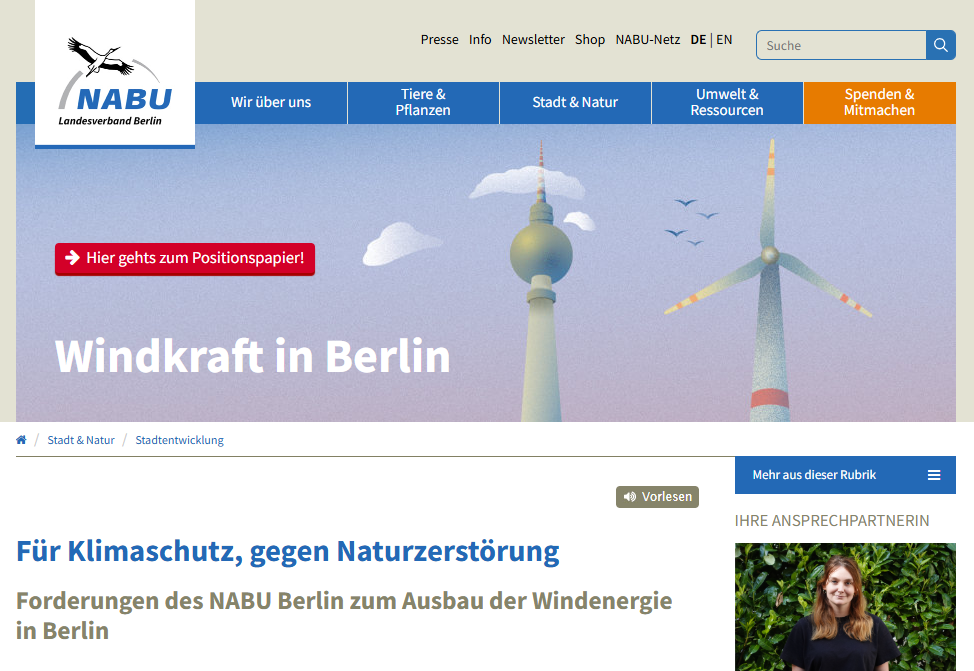974x671 pixels.
Task: Click the Für Klimaschutz, gegen Naturzerstörung heading
Action: click(288, 552)
